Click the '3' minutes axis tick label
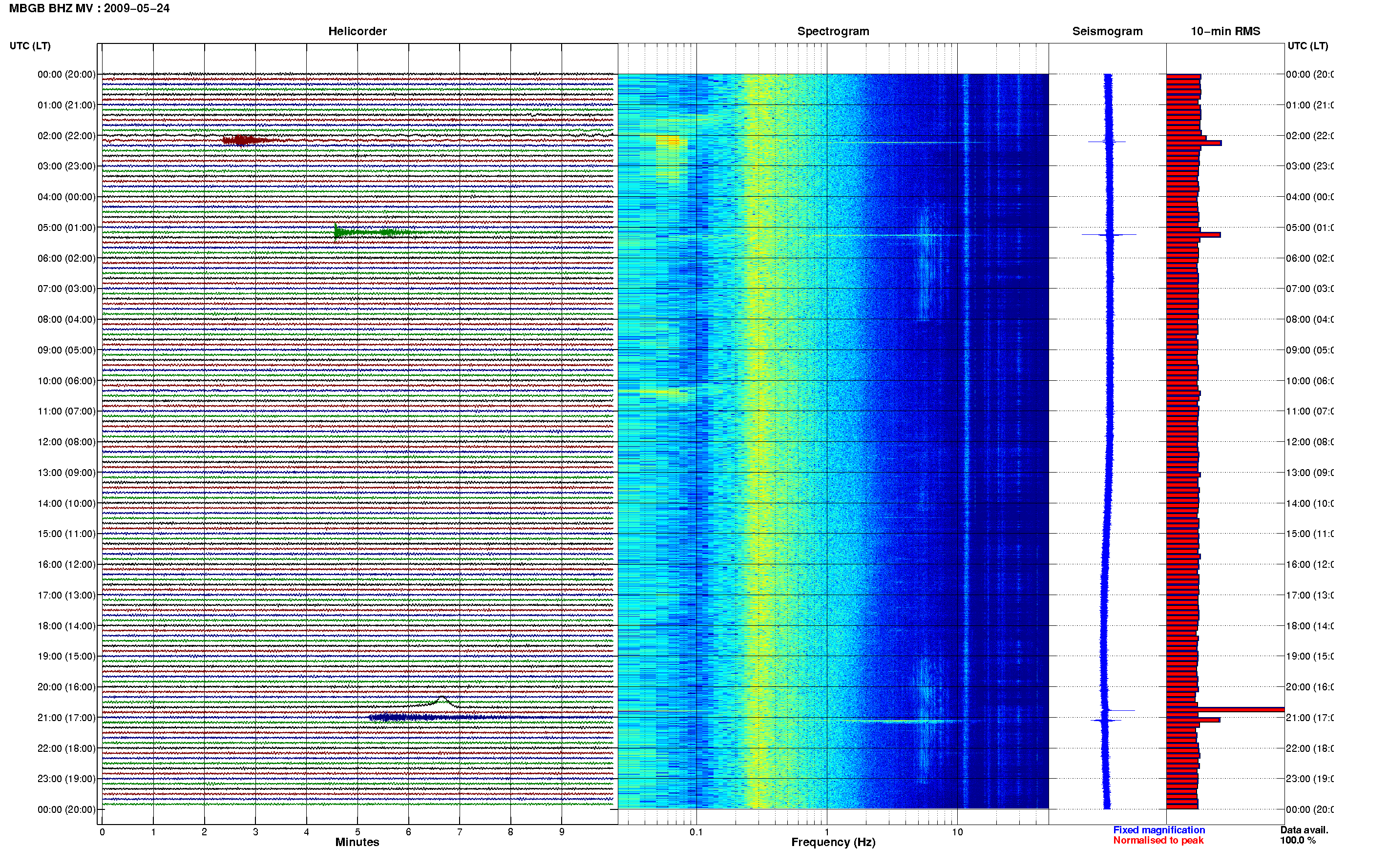Screen dimensions: 1389x868 tap(255, 832)
